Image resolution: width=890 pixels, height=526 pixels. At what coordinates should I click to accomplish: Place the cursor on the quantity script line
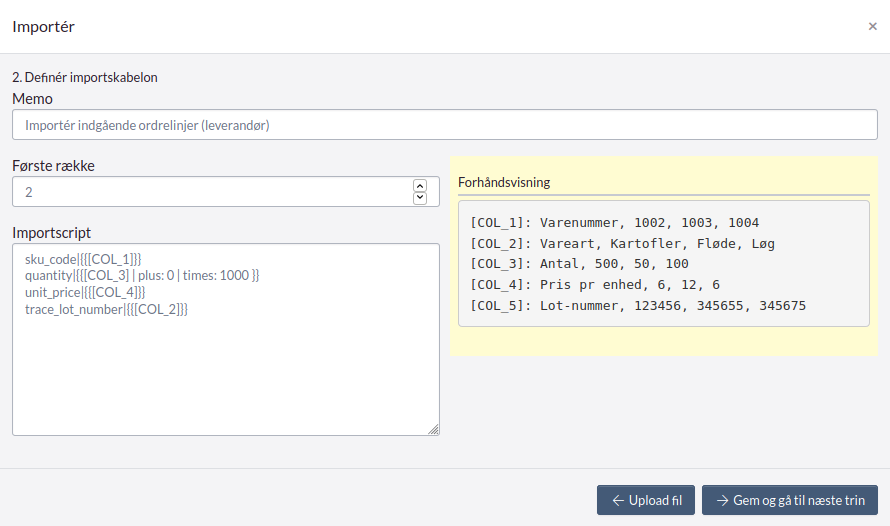142,276
